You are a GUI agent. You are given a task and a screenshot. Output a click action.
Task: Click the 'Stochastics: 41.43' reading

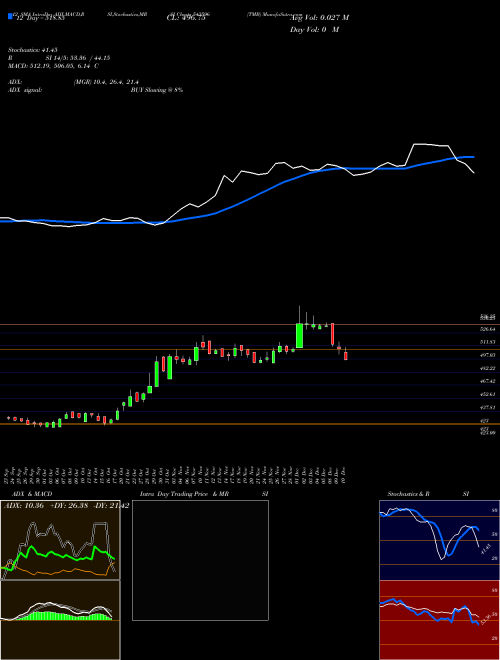[32, 50]
